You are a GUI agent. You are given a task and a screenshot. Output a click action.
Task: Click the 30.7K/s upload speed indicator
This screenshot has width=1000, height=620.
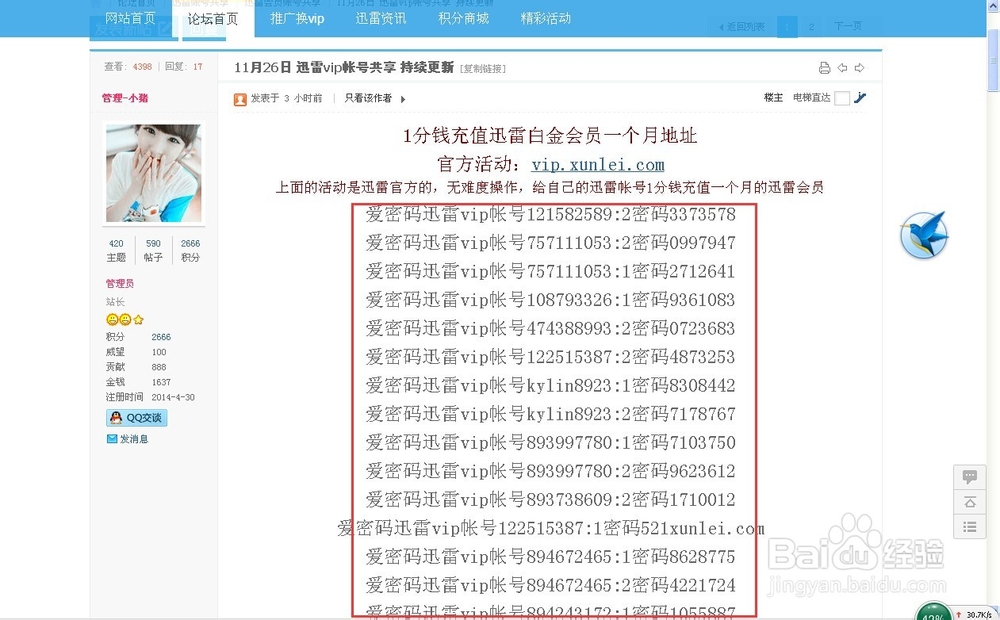pos(974,614)
